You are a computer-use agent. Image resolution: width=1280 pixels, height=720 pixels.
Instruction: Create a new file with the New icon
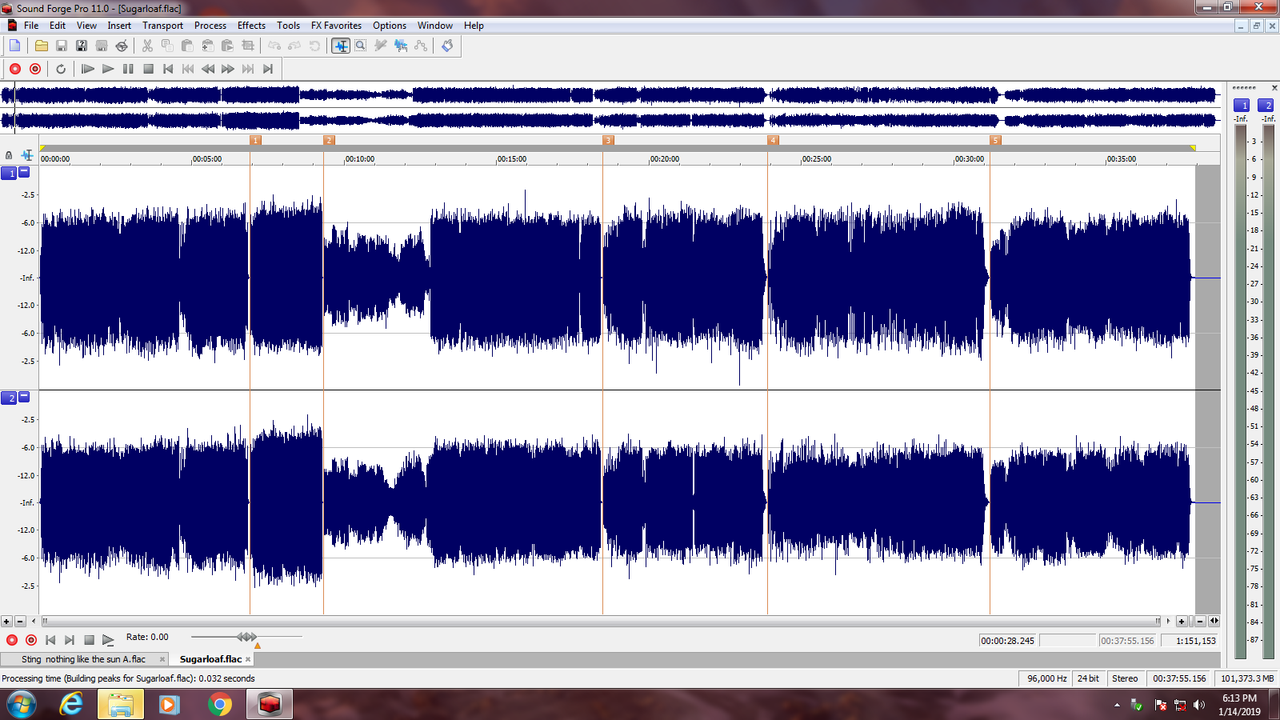click(x=14, y=45)
